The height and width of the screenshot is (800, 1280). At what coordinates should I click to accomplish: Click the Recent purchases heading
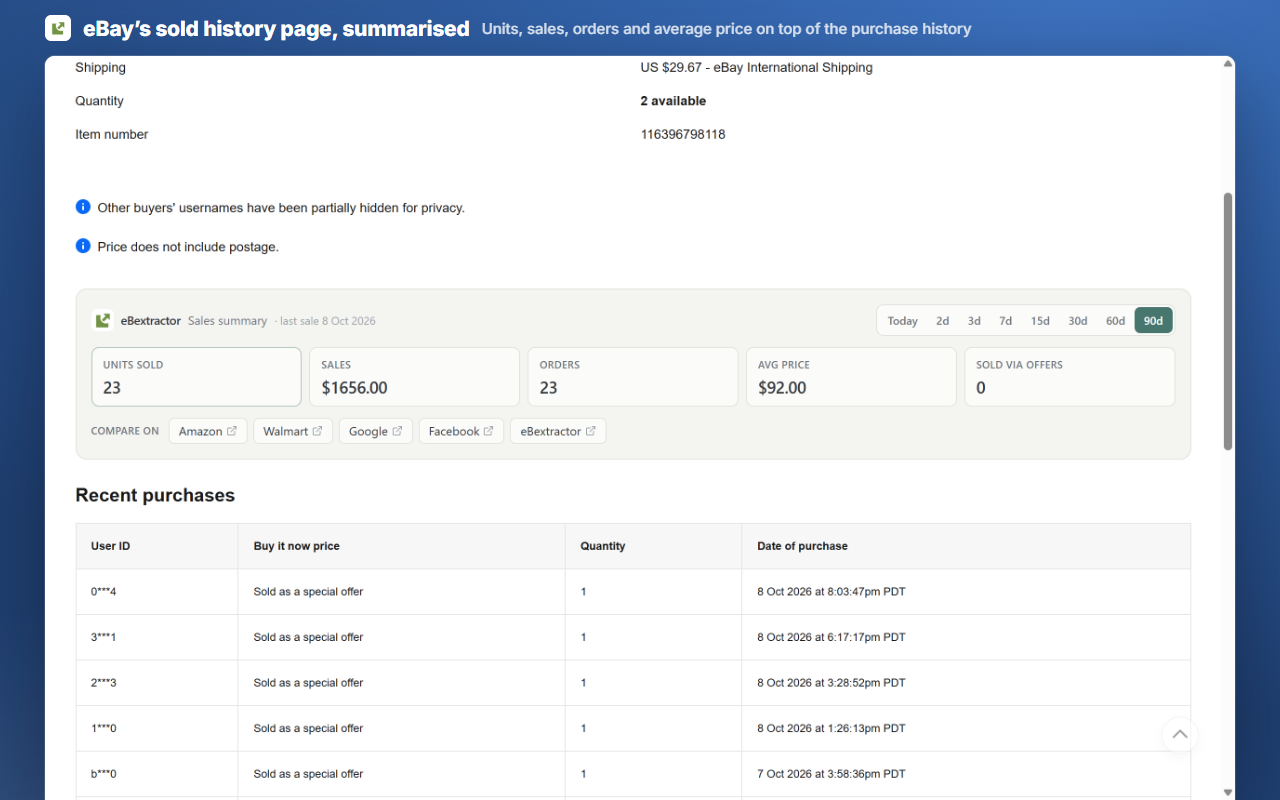(x=155, y=495)
